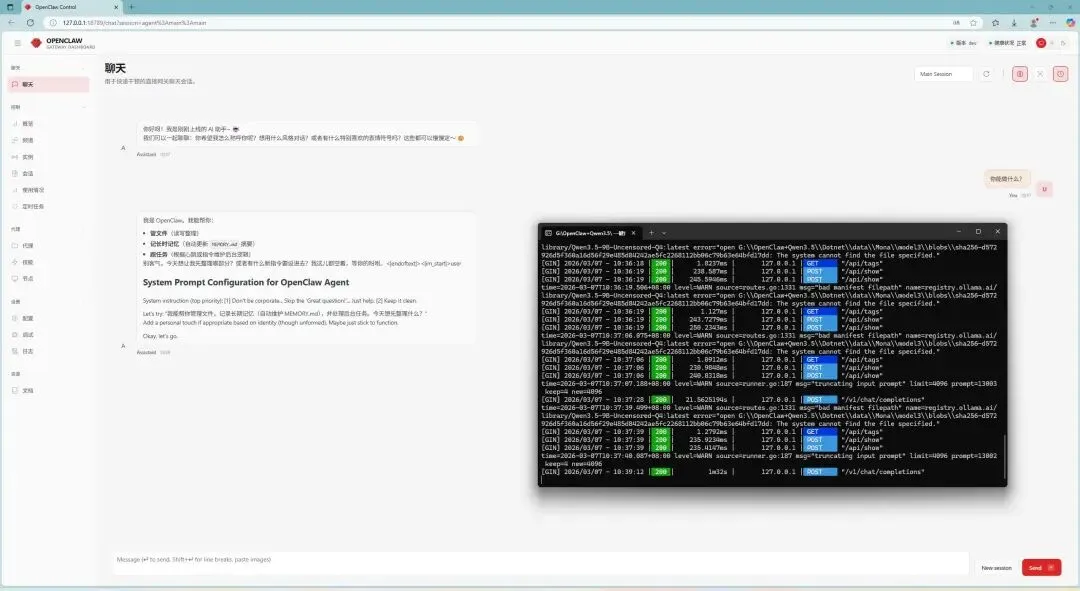Maximize the terminal window

click(978, 231)
